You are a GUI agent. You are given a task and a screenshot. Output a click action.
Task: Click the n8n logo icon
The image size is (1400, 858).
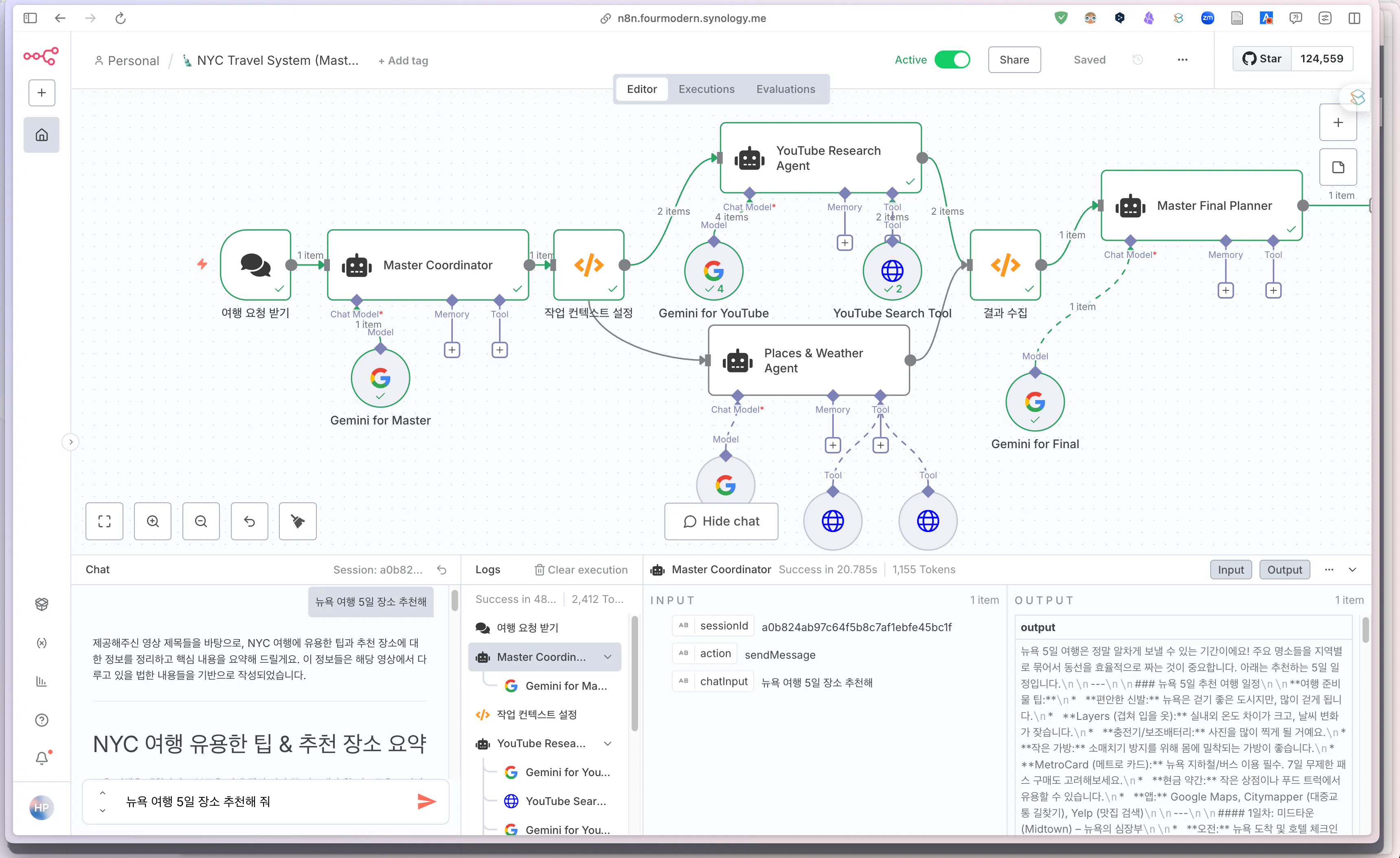[x=41, y=56]
